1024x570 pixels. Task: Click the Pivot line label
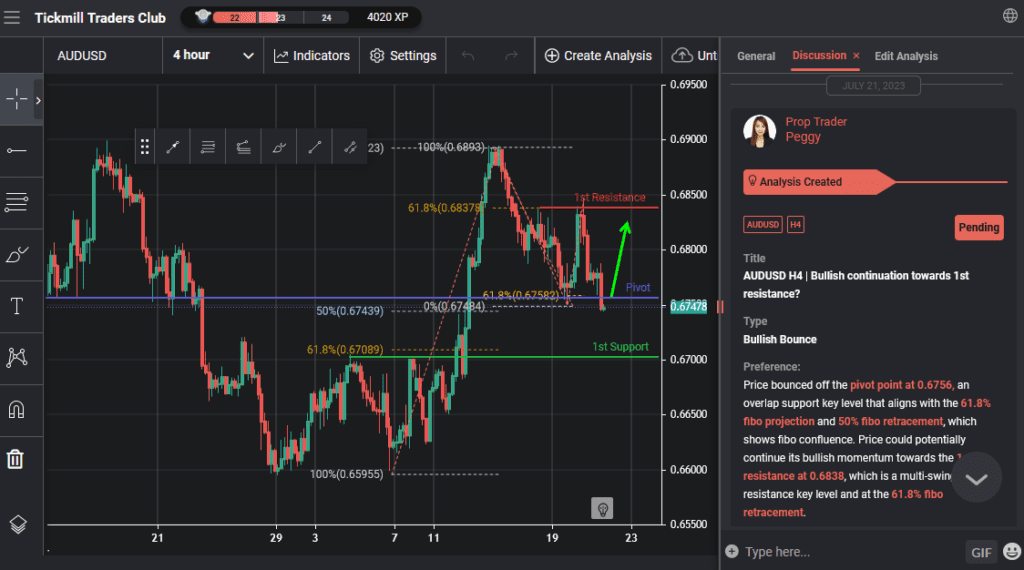(638, 287)
